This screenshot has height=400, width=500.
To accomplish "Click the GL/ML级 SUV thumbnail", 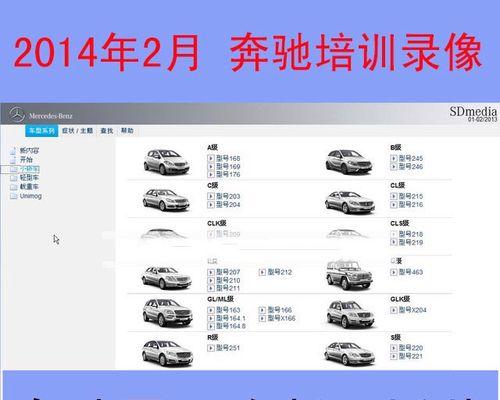I will click(167, 313).
